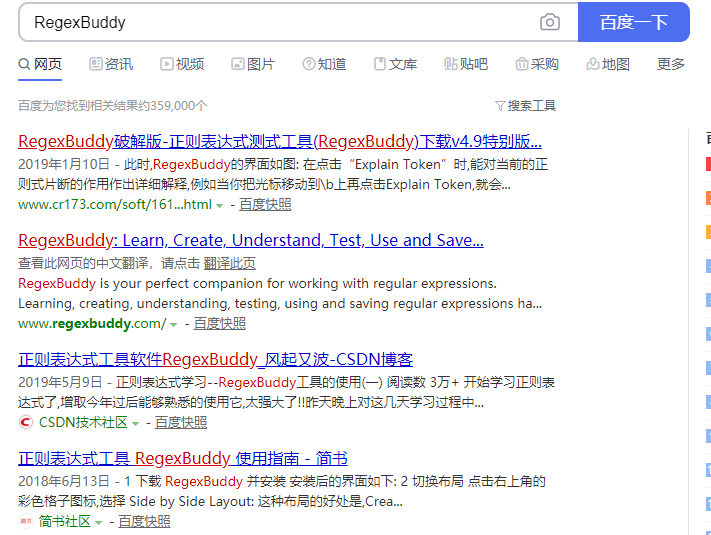Viewport: 711px width, 535px height.
Task: Go to the 文库 tab
Action: tap(395, 64)
